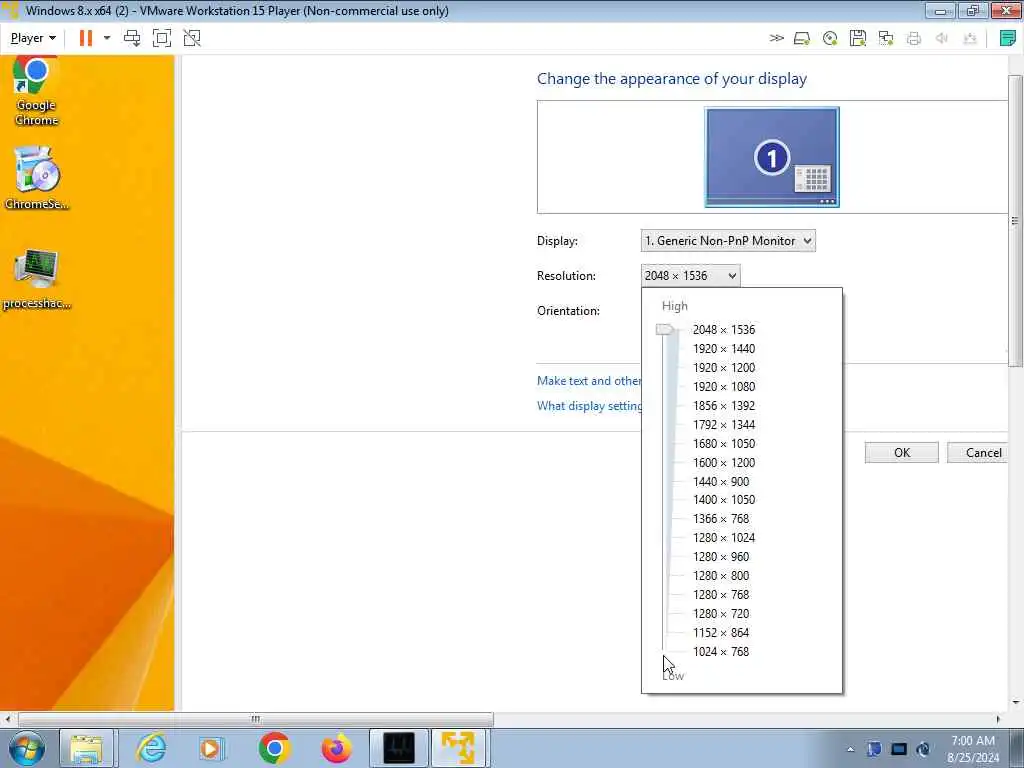Open Windows Media Player from the taskbar
1024x768 pixels.
[211, 748]
